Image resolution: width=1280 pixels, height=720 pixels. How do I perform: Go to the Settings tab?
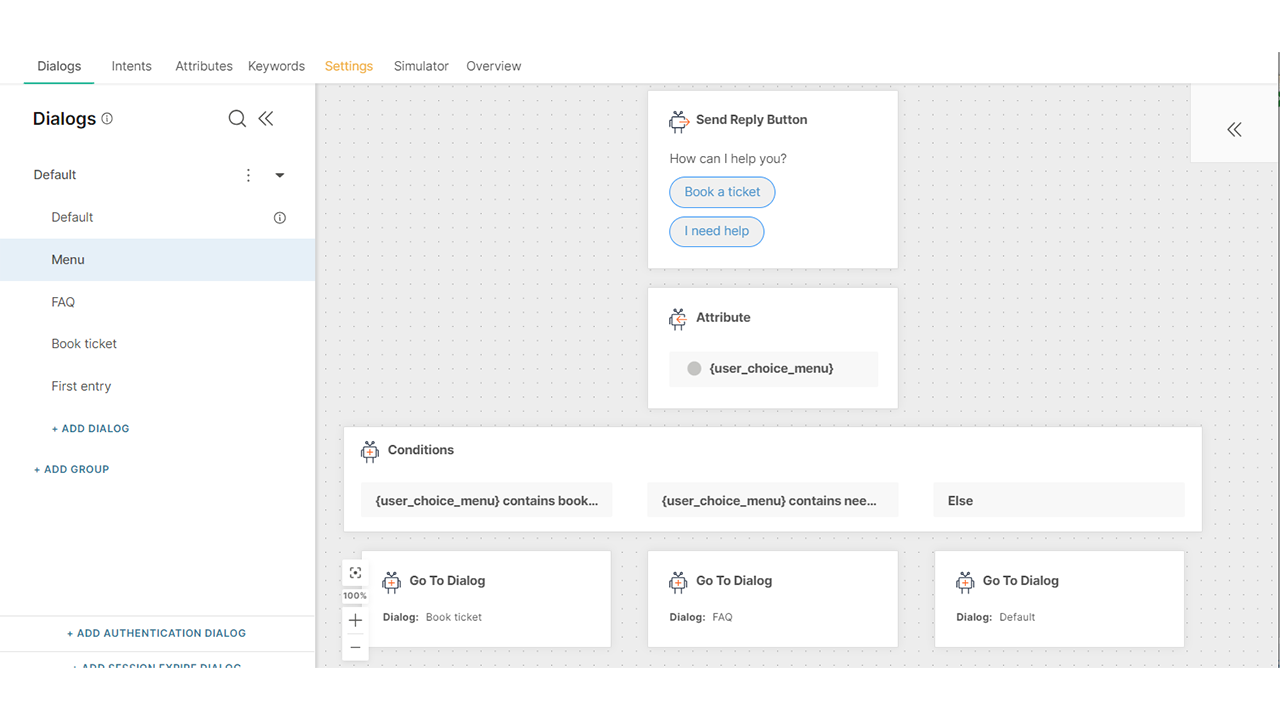(x=349, y=66)
